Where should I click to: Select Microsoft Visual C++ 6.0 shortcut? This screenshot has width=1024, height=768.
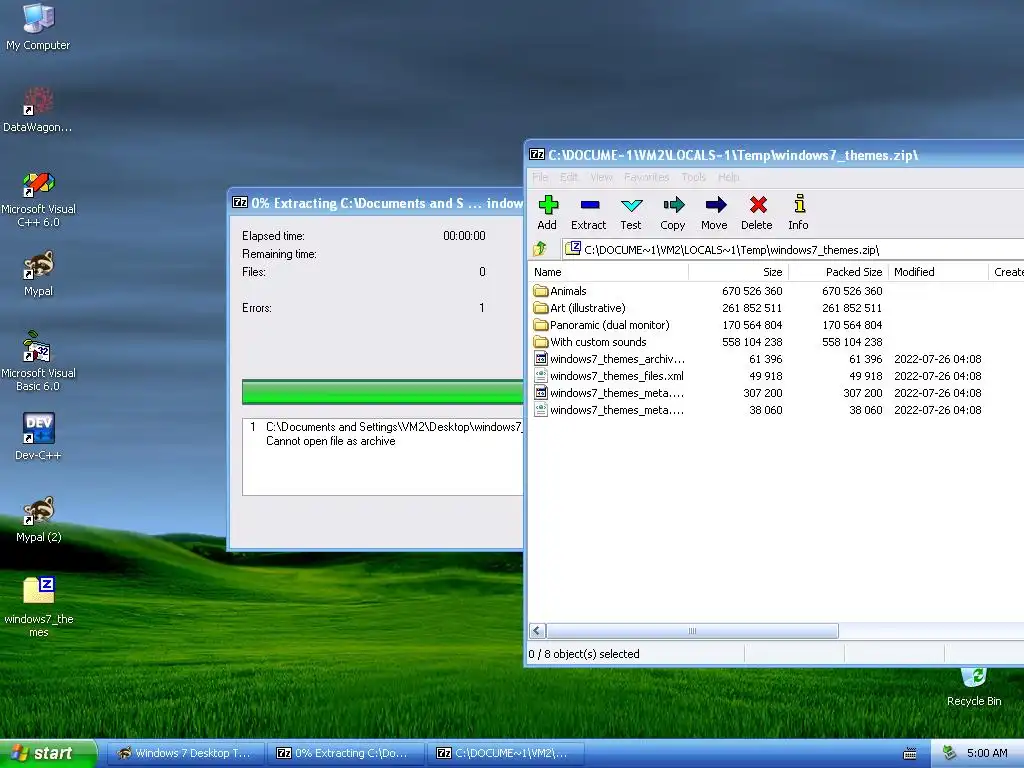point(38,199)
